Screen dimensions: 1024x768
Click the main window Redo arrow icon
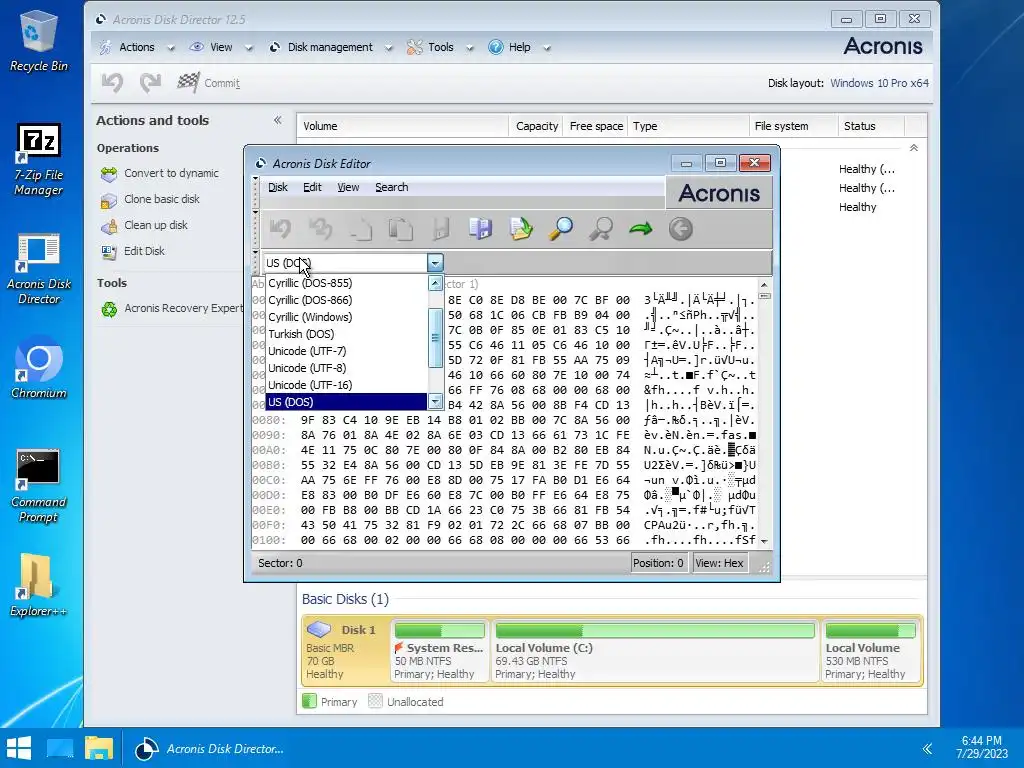click(150, 82)
